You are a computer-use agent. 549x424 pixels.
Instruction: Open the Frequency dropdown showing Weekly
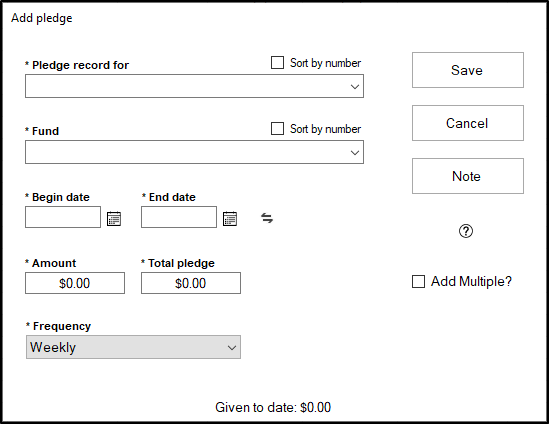[x=133, y=347]
